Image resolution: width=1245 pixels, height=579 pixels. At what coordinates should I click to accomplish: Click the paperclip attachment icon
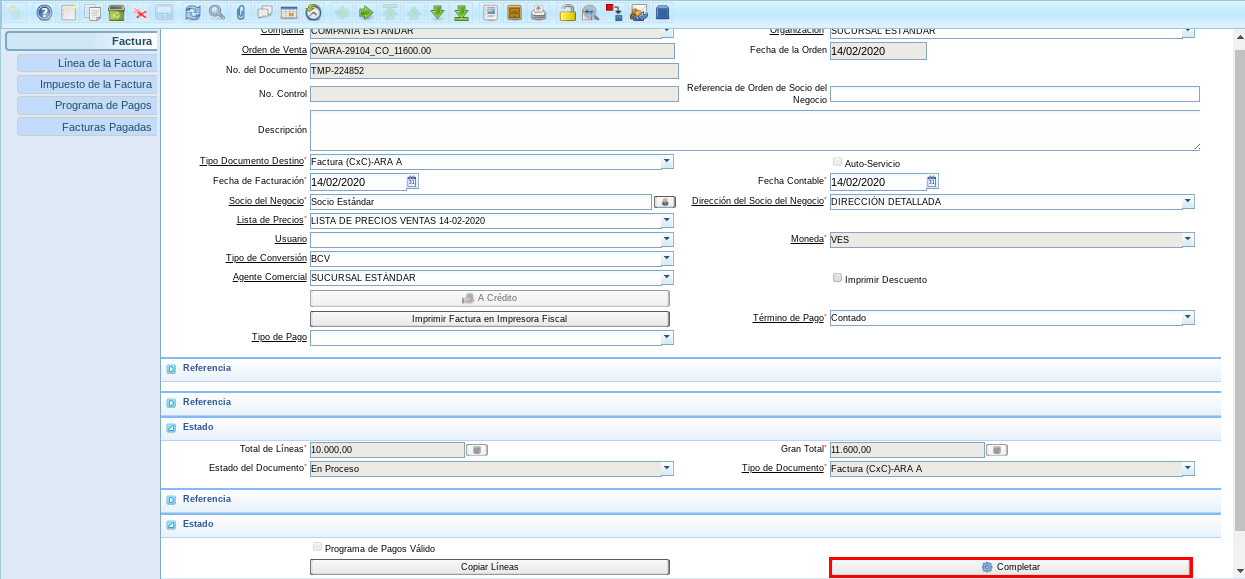240,13
